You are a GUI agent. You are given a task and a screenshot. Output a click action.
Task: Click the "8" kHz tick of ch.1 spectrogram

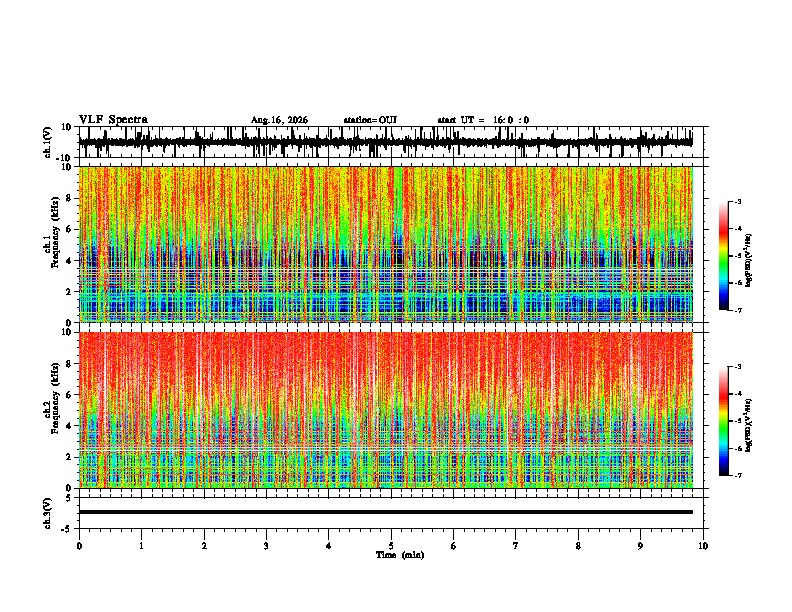(70, 198)
